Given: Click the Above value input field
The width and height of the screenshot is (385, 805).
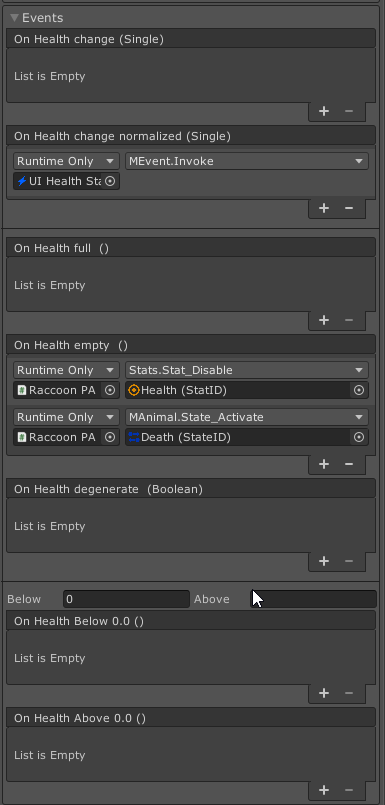Looking at the screenshot, I should 314,599.
